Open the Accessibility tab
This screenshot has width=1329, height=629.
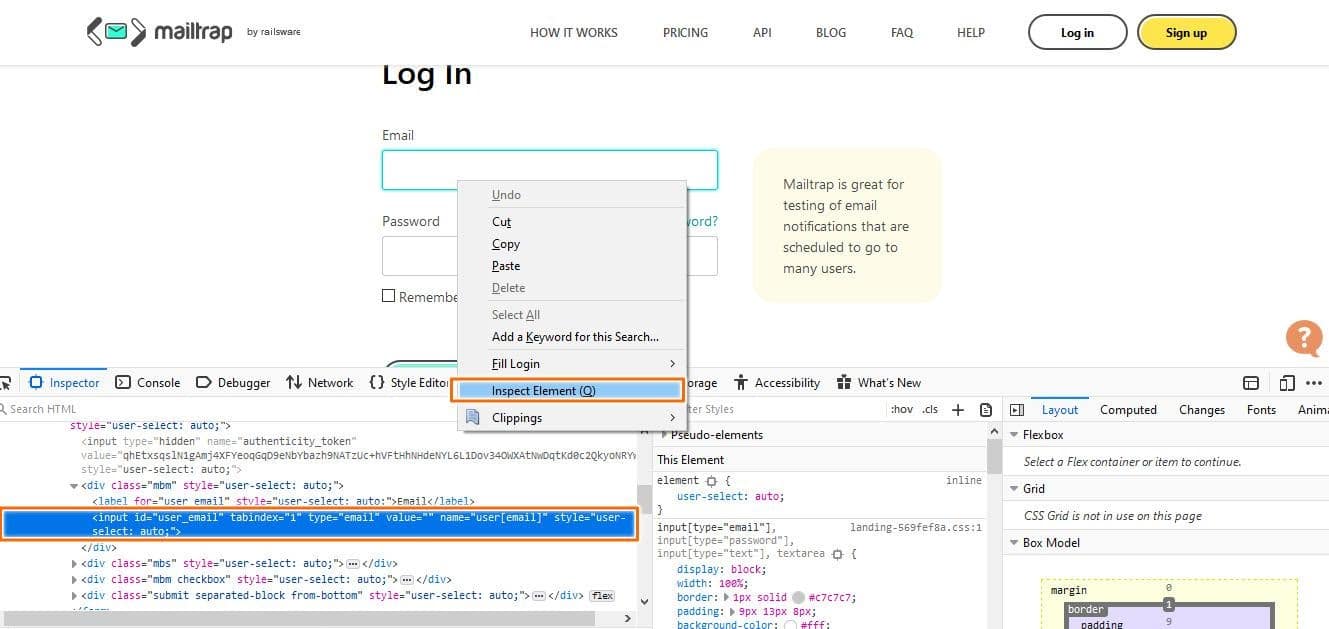[x=777, y=382]
